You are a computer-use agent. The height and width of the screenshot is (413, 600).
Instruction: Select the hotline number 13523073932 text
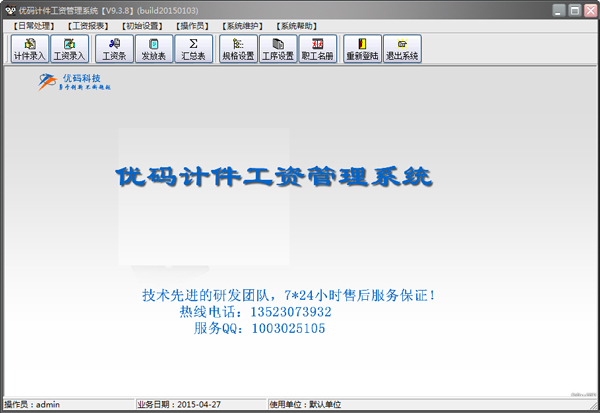point(291,312)
